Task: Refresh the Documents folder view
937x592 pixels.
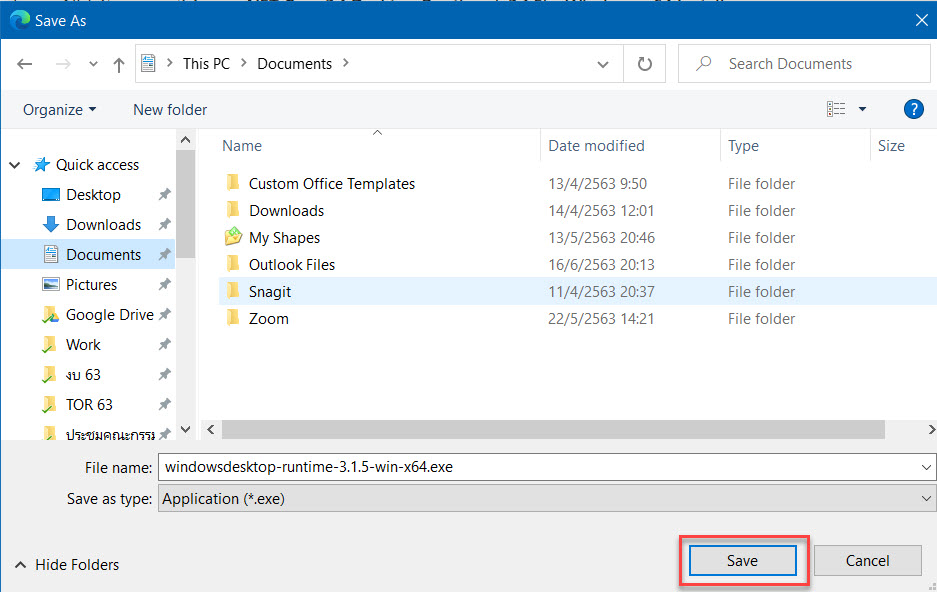Action: coord(645,64)
